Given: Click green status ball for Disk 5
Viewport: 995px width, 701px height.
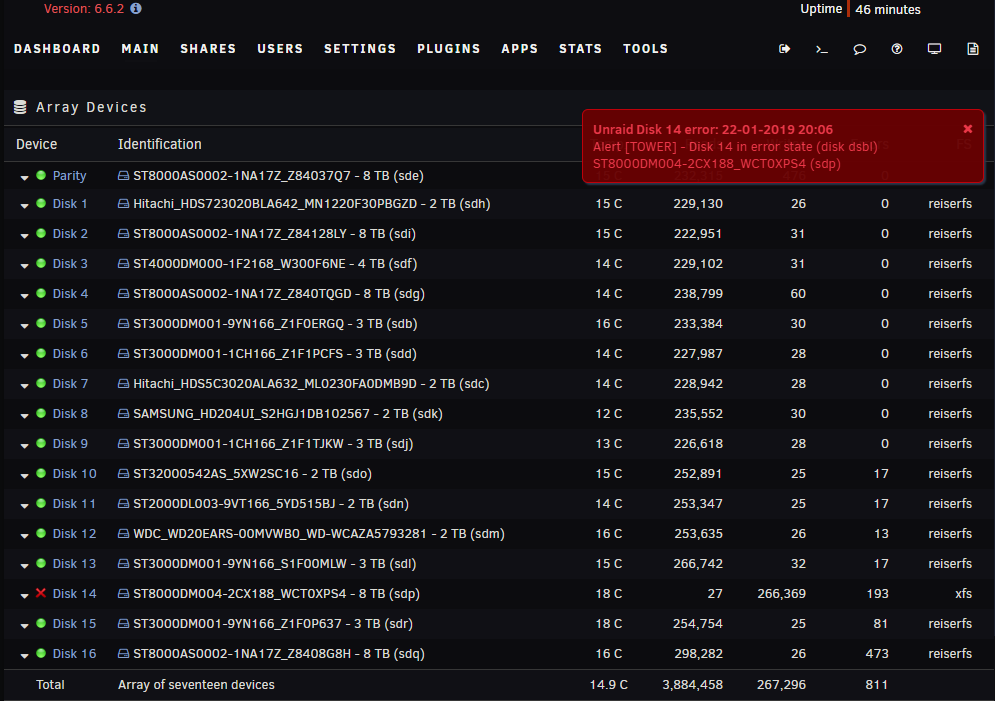Looking at the screenshot, I should (41, 323).
